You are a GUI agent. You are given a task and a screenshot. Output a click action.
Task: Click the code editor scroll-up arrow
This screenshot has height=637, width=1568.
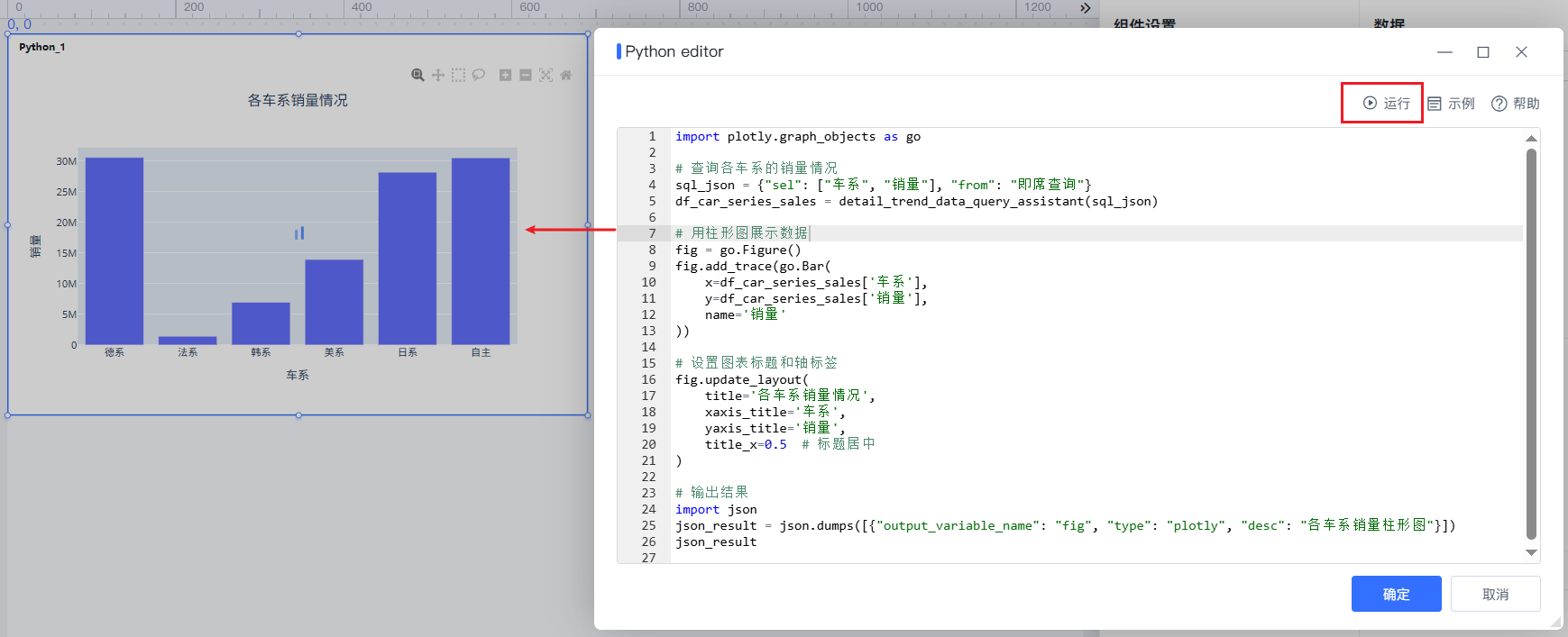[1531, 138]
